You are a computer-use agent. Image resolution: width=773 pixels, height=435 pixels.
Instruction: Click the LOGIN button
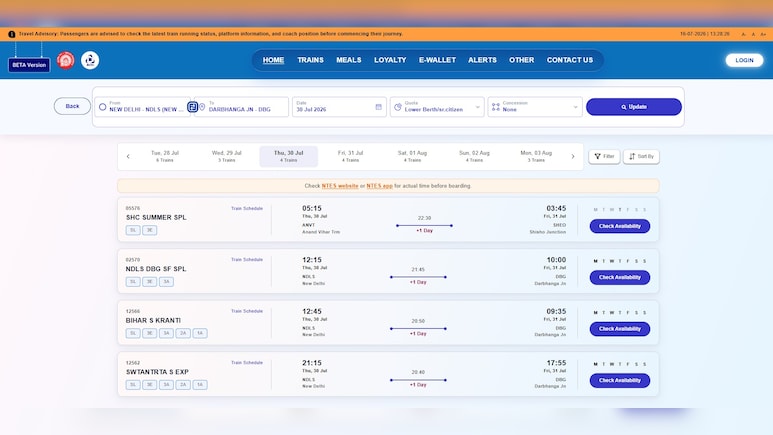click(x=744, y=60)
